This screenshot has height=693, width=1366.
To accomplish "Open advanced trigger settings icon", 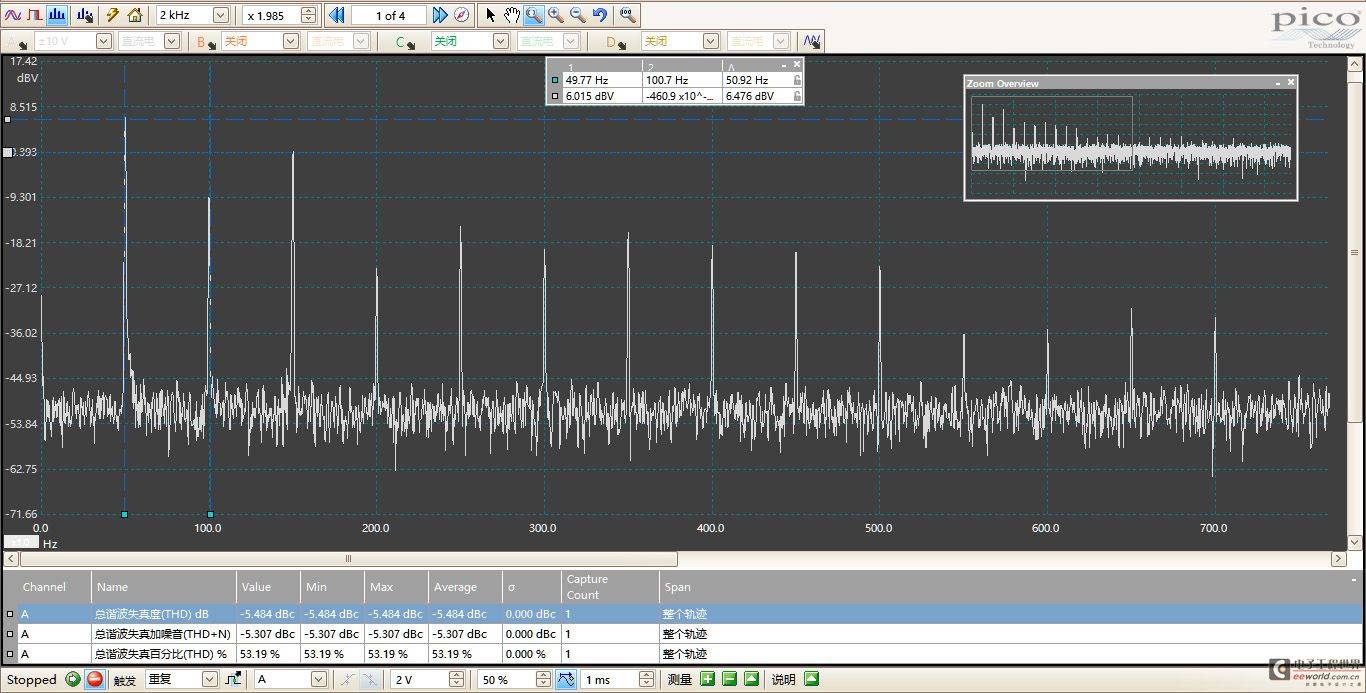I will pos(233,679).
